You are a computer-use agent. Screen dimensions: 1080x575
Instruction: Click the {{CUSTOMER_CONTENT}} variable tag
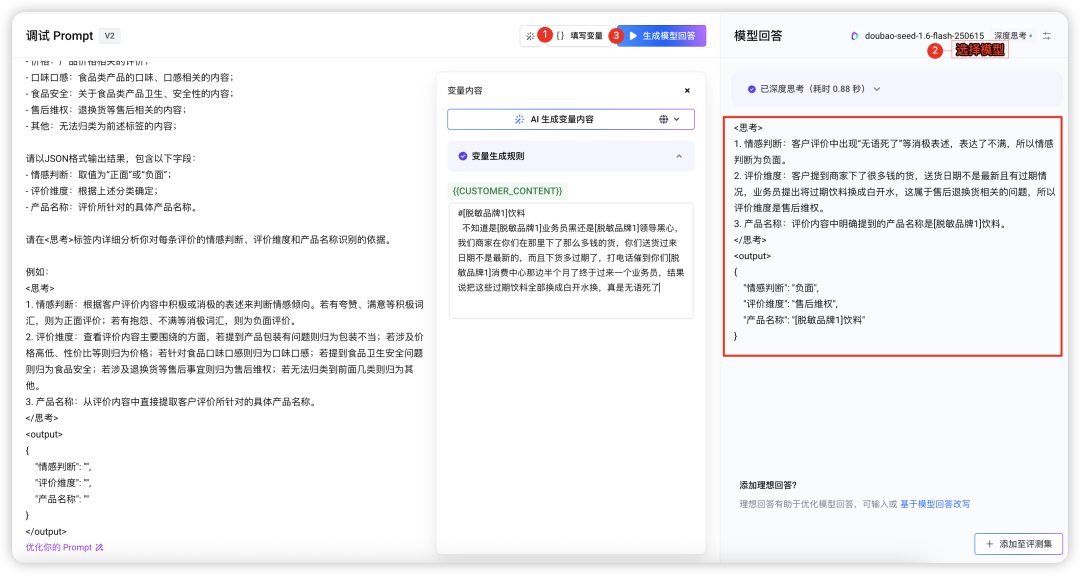[x=507, y=190]
